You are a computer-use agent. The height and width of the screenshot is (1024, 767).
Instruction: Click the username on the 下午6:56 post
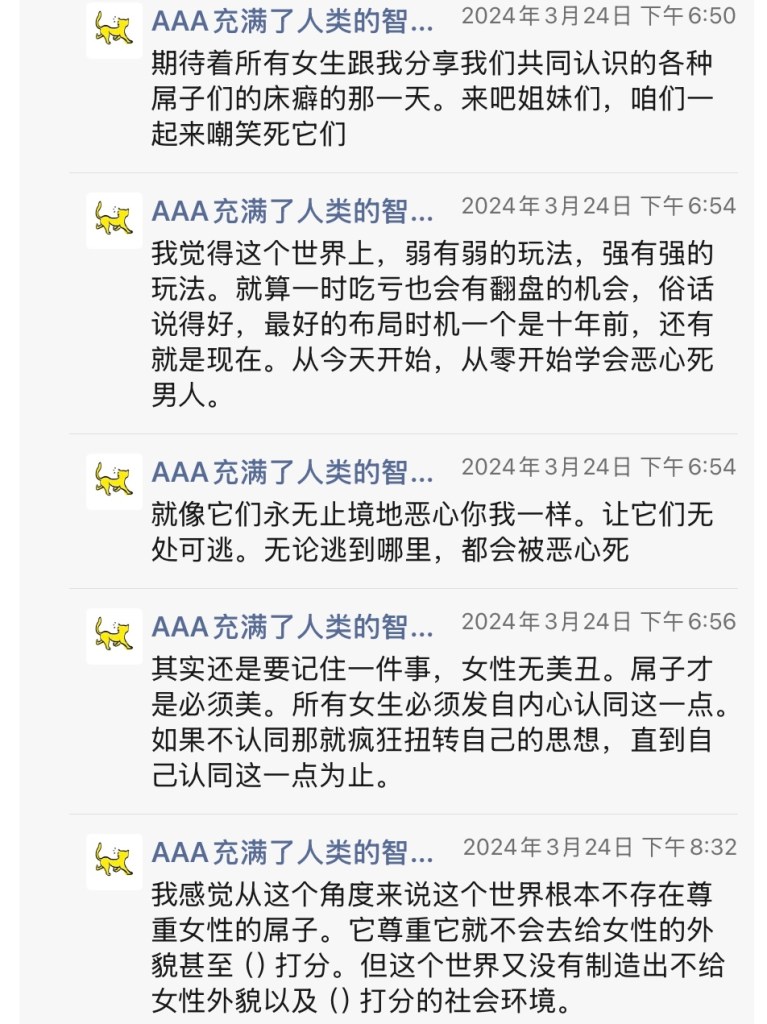292,627
